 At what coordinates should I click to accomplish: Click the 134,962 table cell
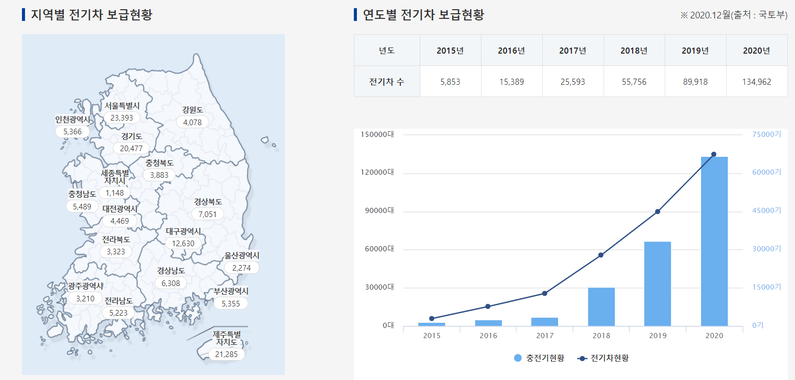pos(756,81)
